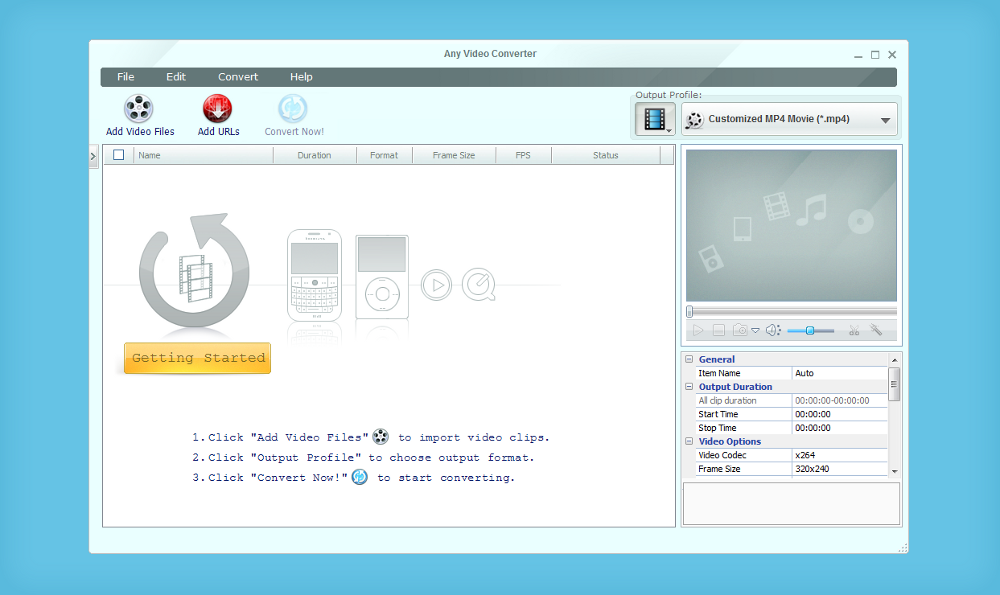The image size is (1000, 595).
Task: Click the Add URLs download icon
Action: tap(217, 108)
